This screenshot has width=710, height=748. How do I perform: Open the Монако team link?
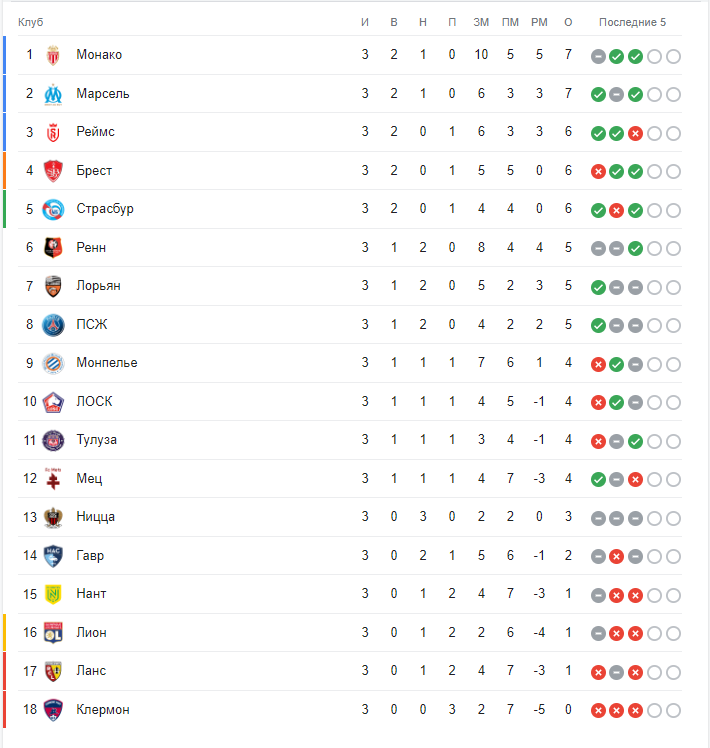pyautogui.click(x=99, y=55)
